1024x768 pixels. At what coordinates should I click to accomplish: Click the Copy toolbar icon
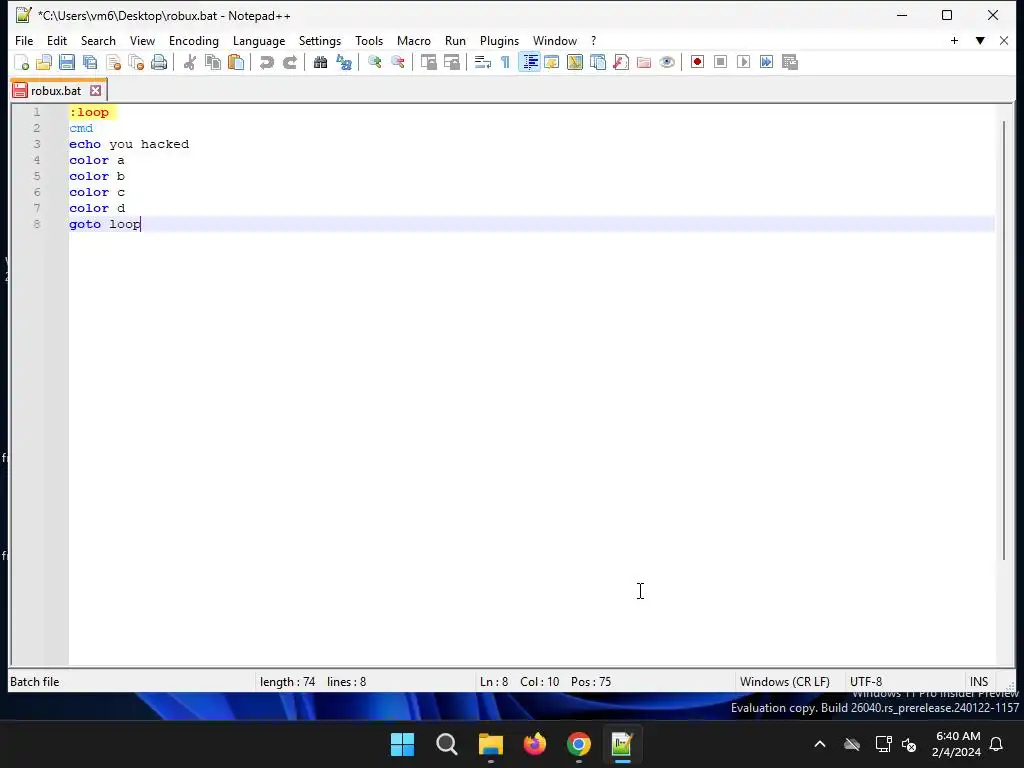pyautogui.click(x=213, y=62)
